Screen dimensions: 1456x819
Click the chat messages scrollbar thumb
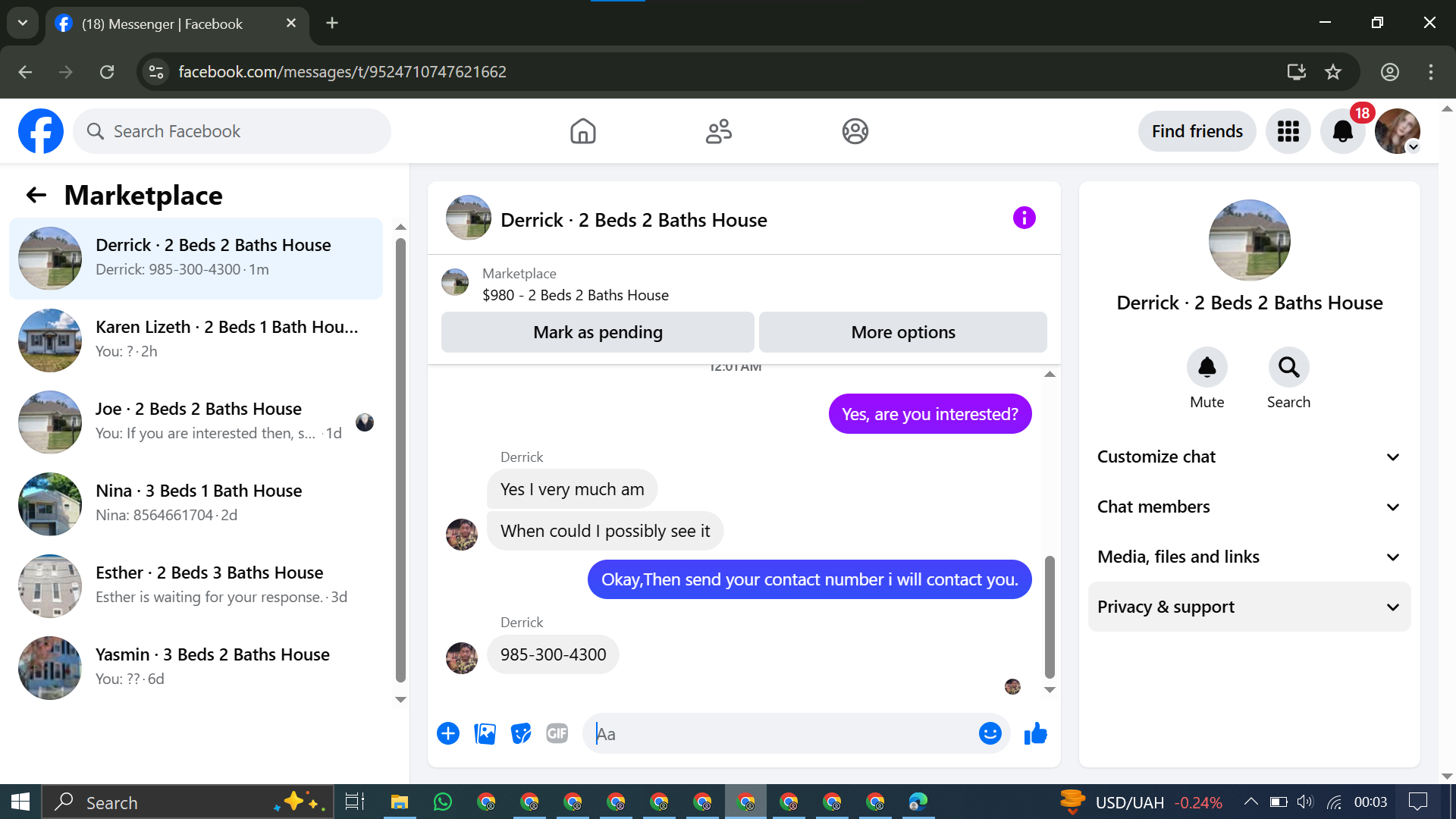tap(1050, 617)
